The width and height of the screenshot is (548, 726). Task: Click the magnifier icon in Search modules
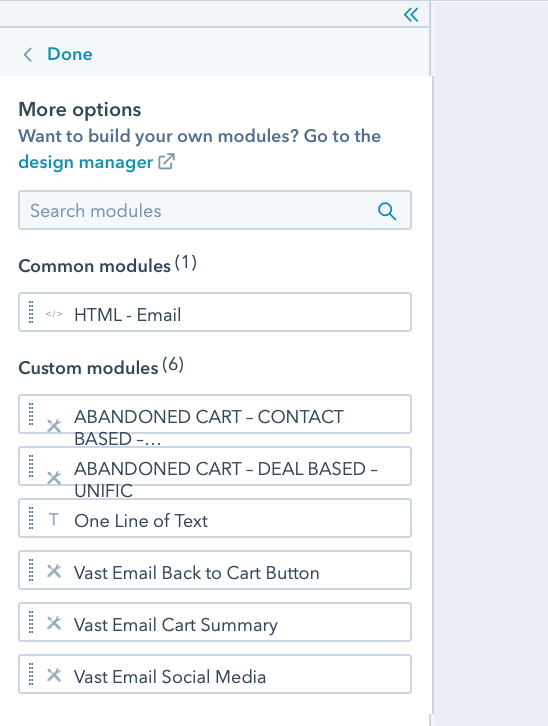[x=387, y=211]
